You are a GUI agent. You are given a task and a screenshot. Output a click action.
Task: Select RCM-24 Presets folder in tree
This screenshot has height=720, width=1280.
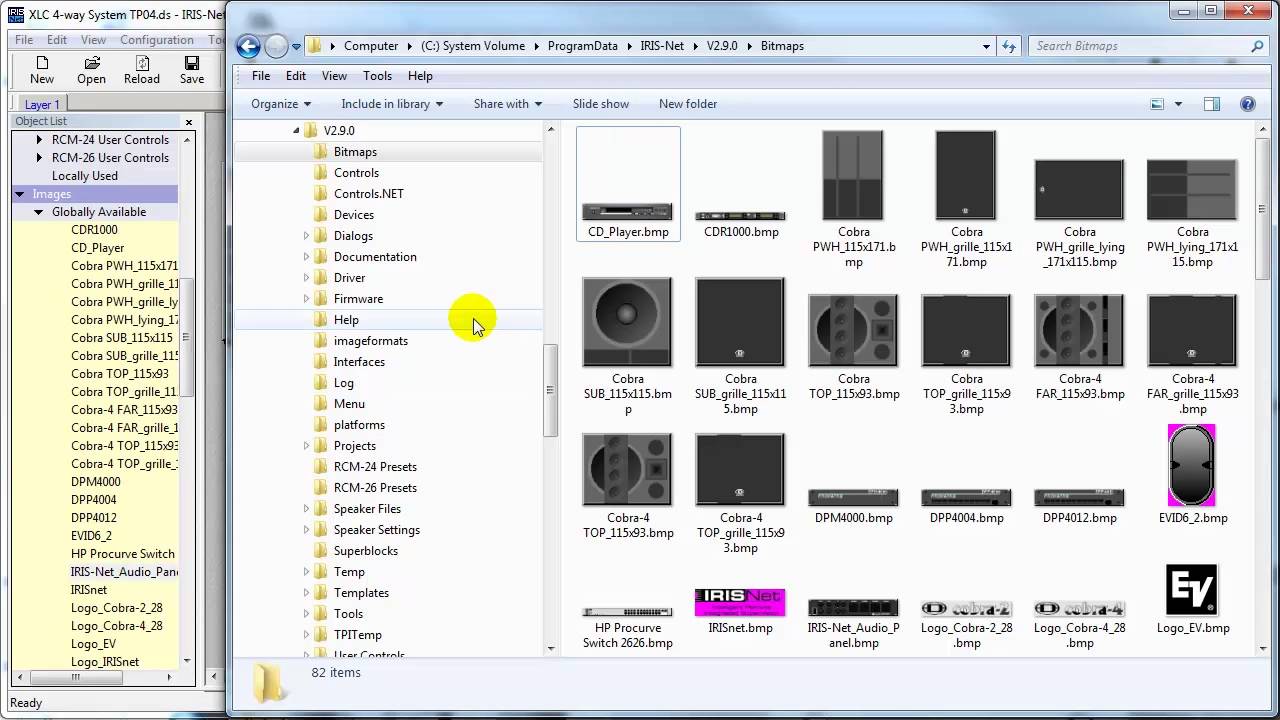(x=375, y=467)
